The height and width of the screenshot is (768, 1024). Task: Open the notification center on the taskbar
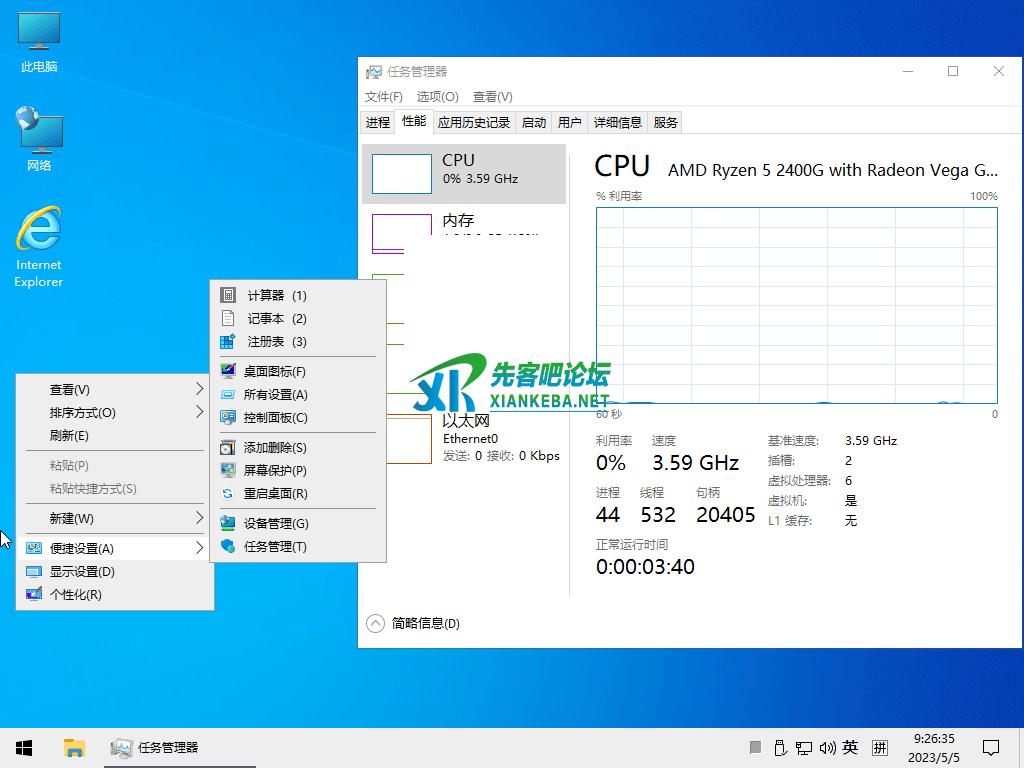tap(990, 747)
